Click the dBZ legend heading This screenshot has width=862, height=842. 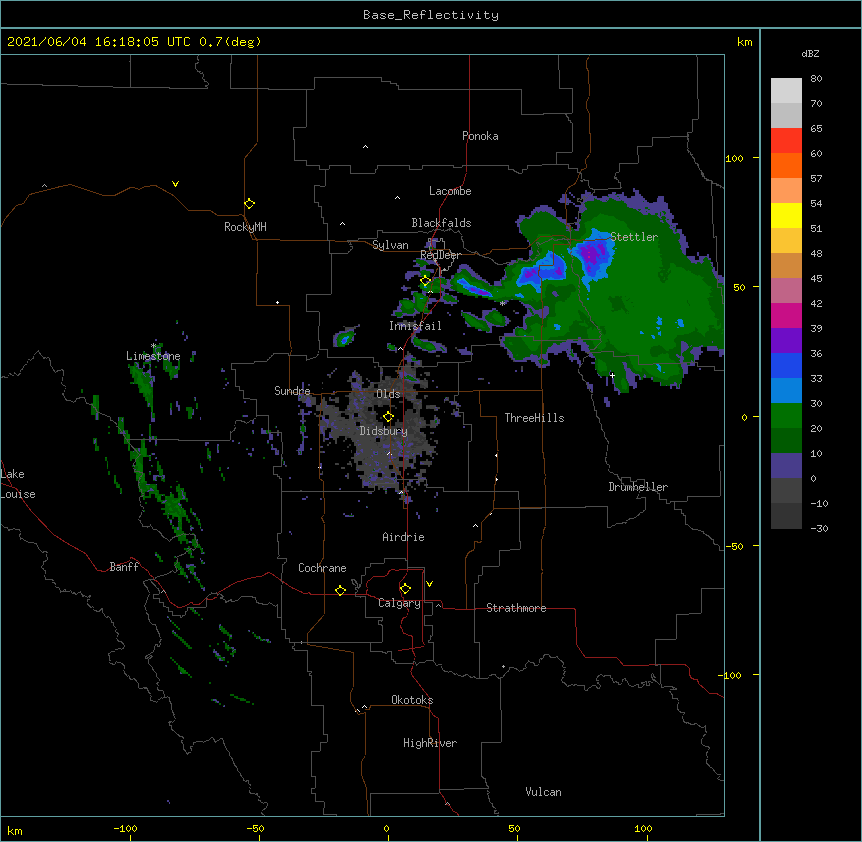click(810, 53)
